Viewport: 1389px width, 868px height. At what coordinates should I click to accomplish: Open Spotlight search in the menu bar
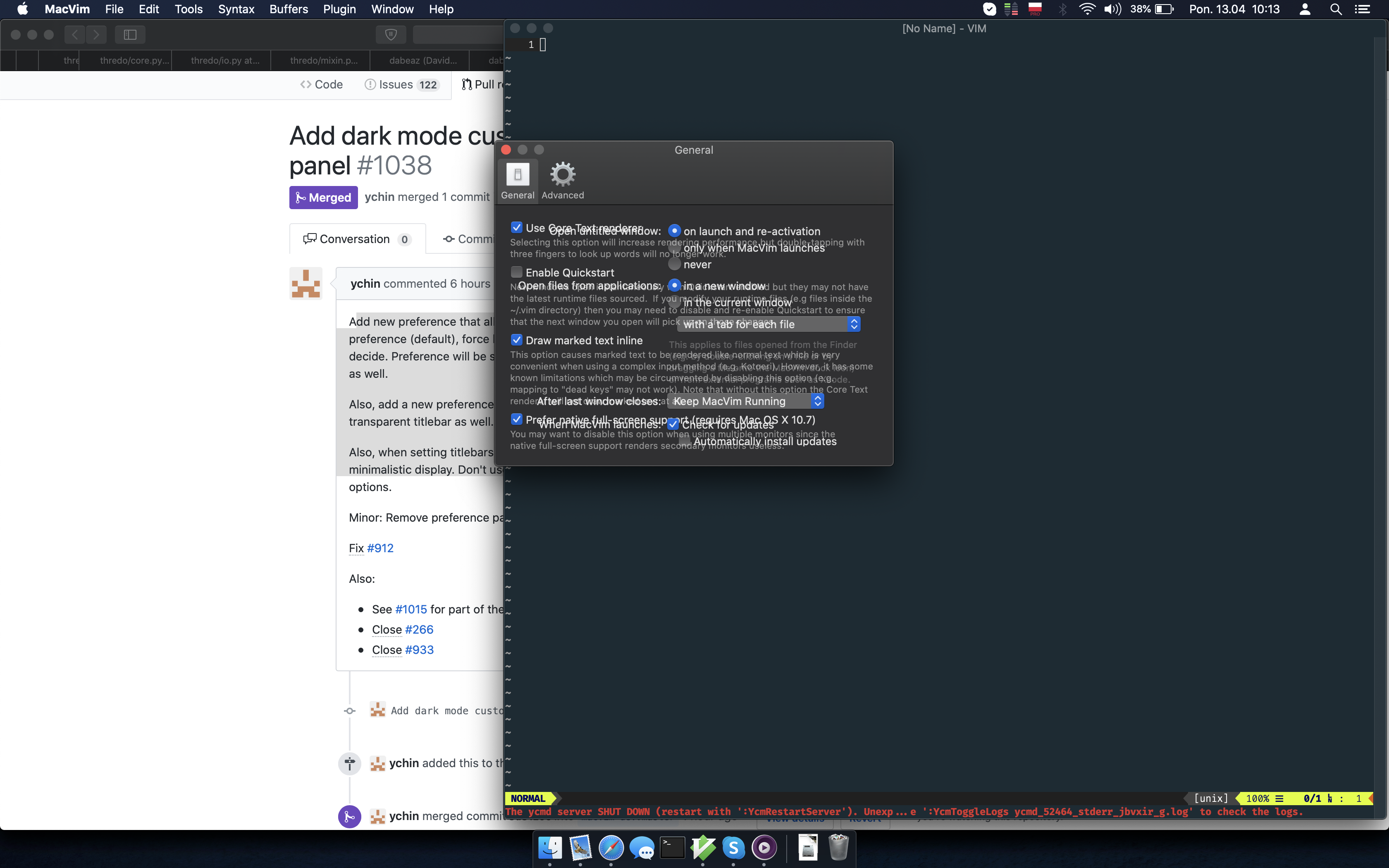[1336, 9]
